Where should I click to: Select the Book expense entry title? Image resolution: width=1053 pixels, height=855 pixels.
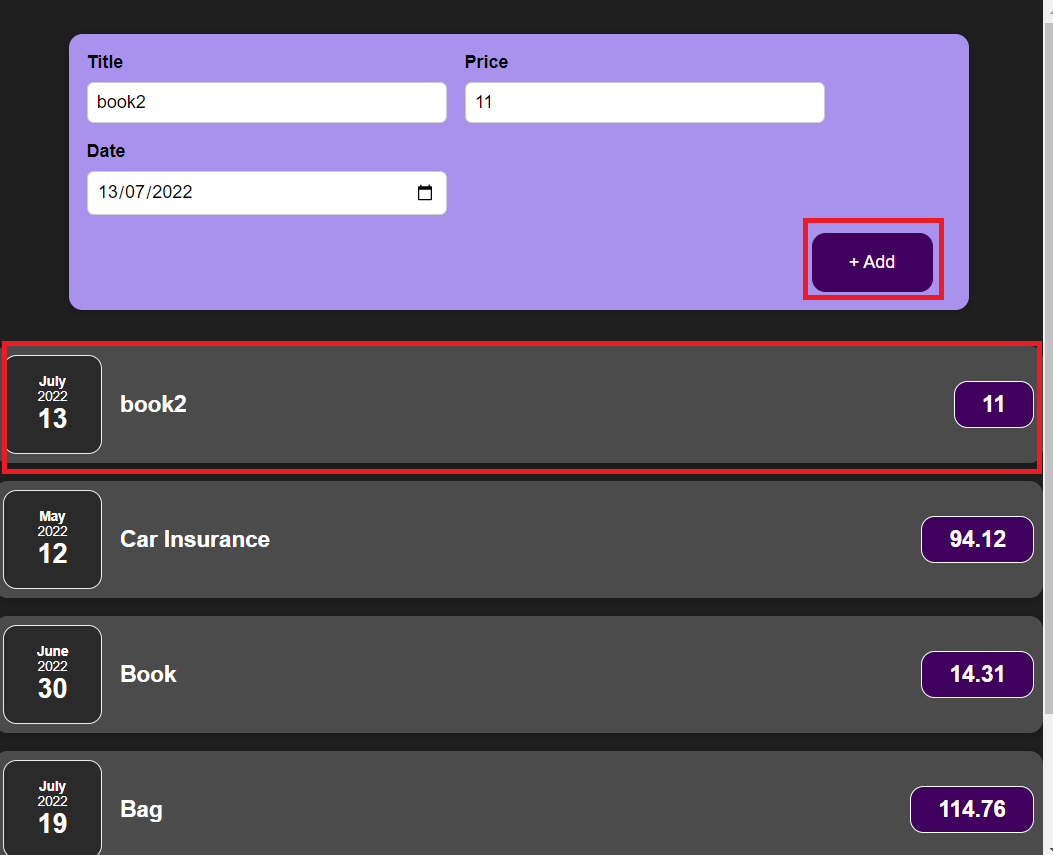(148, 674)
